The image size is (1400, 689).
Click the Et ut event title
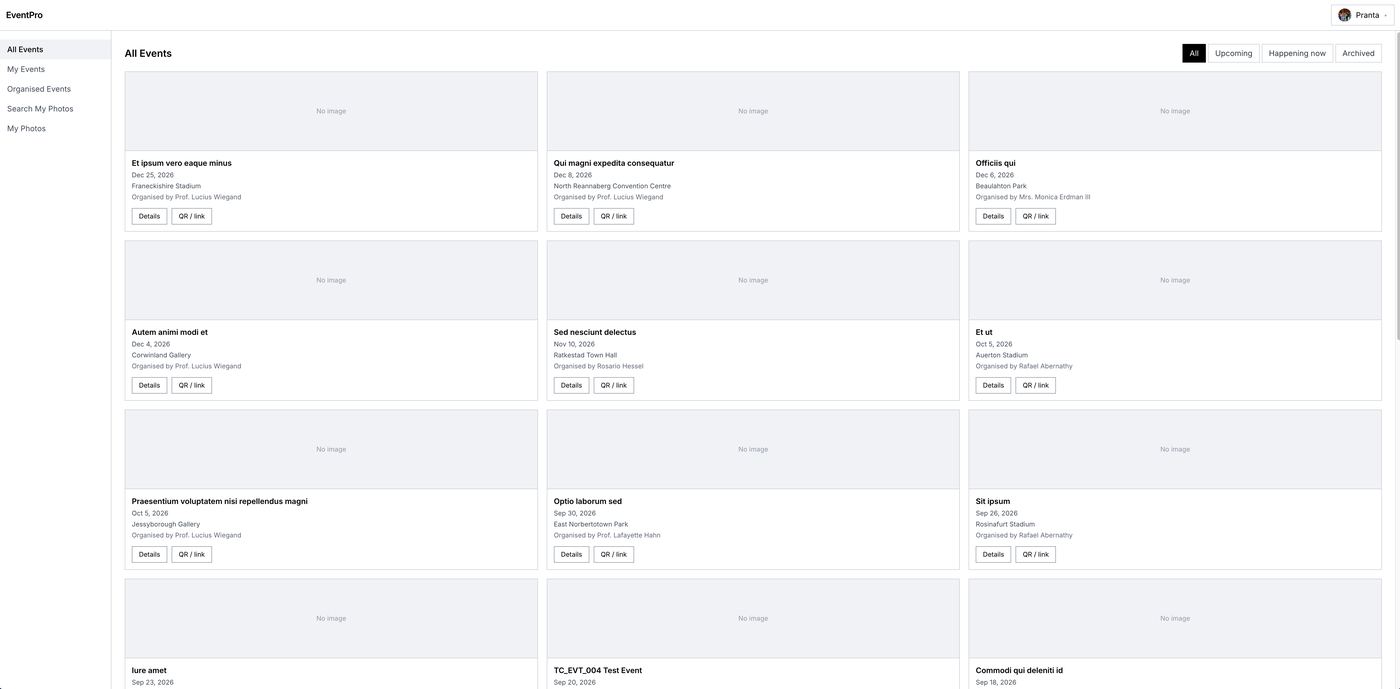tap(984, 332)
